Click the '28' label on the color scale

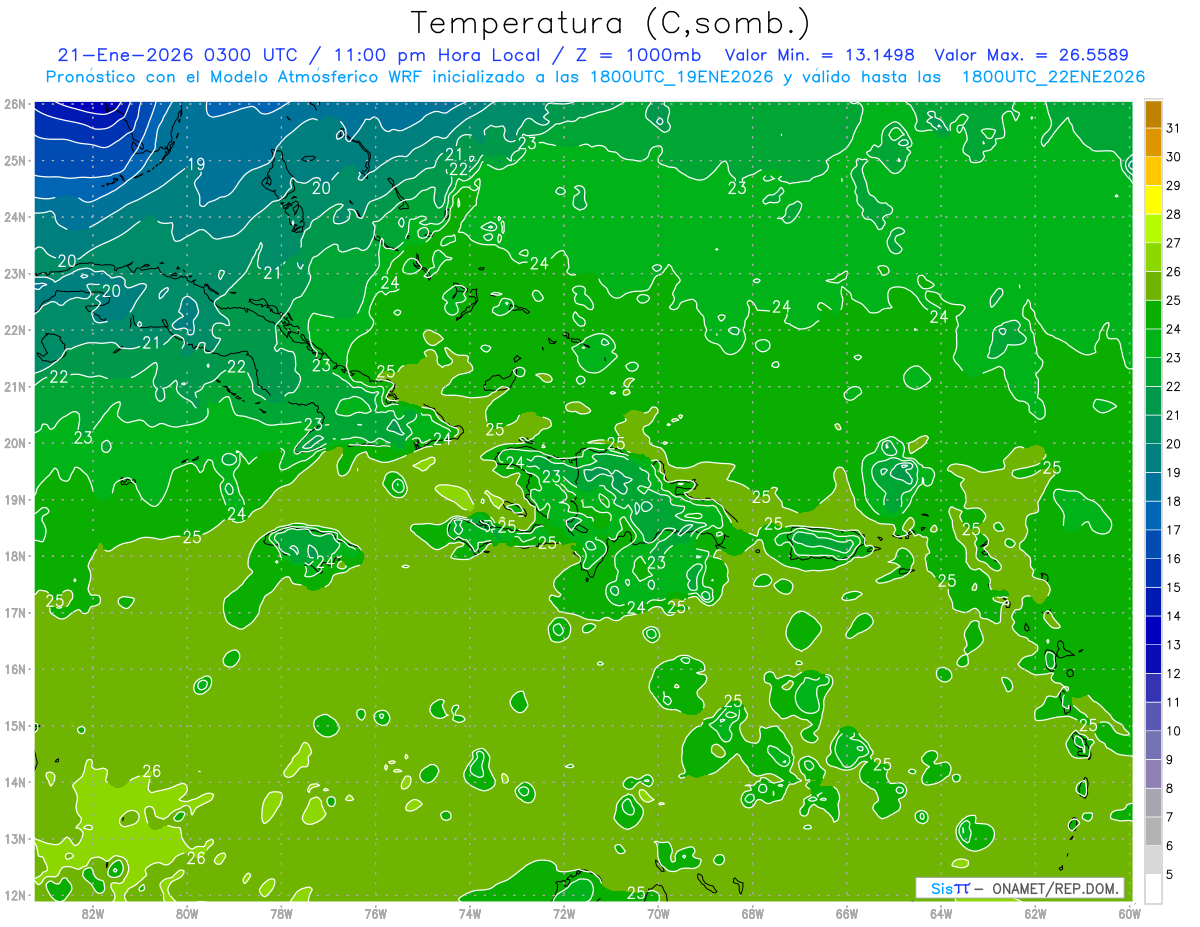(x=1174, y=214)
